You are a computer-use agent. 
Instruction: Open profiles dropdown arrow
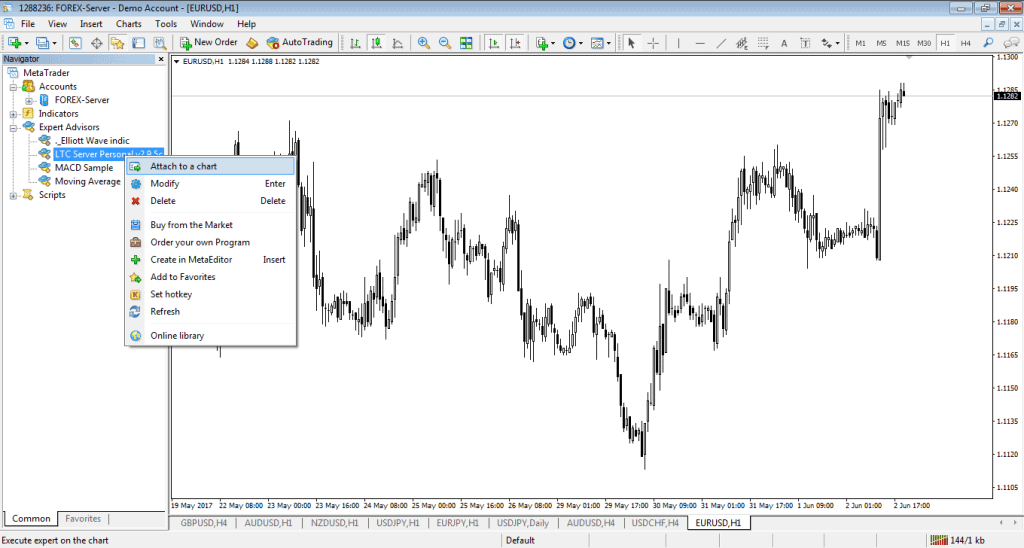click(x=54, y=44)
